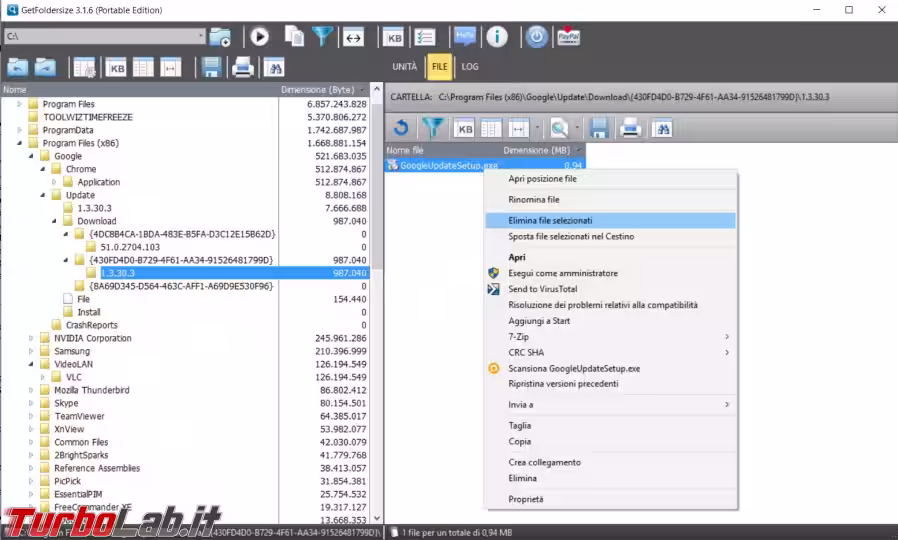898x540 pixels.
Task: Expand the NVIDIA Corporation folder
Action: [31, 338]
